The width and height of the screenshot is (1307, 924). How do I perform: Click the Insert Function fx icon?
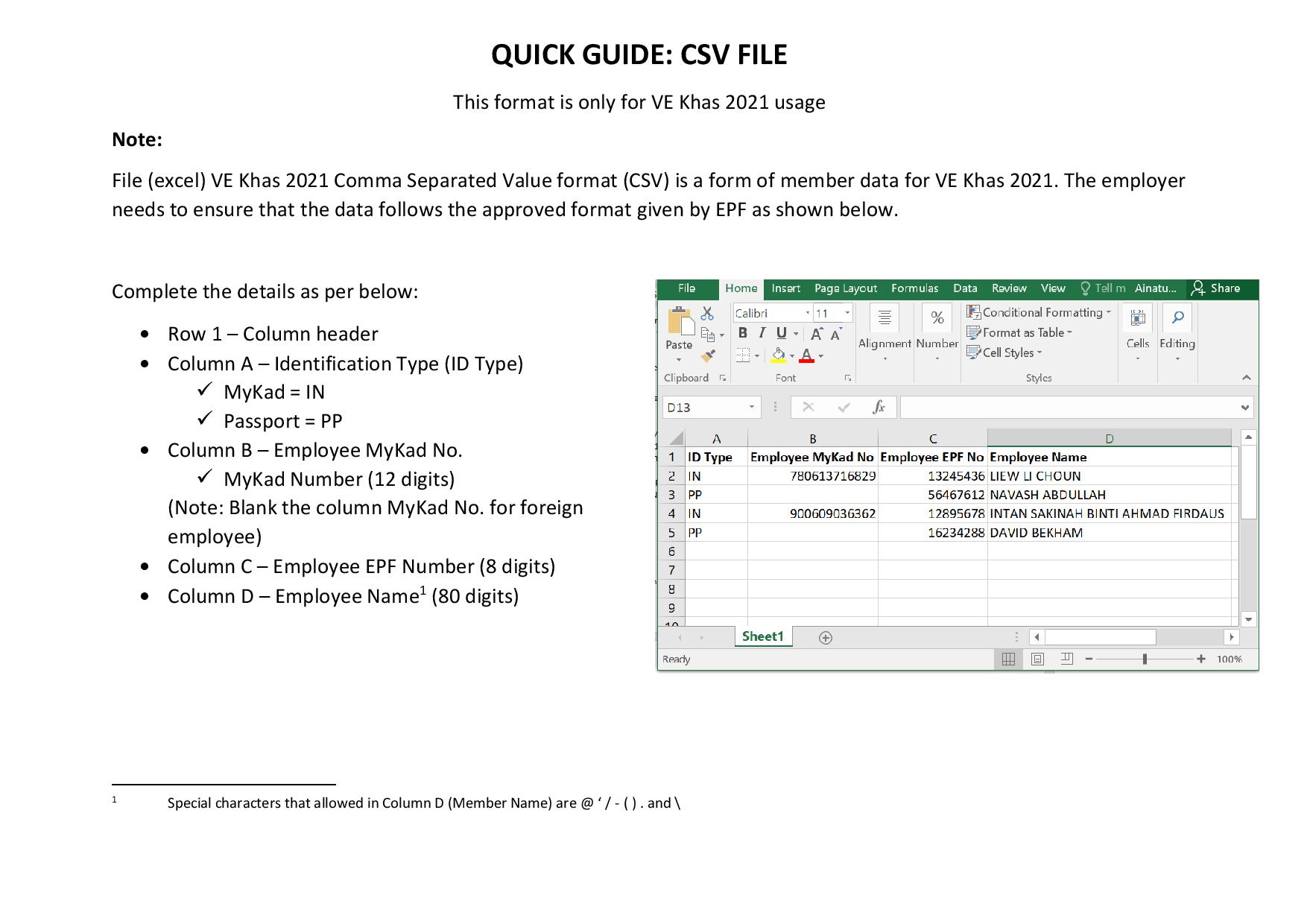(879, 407)
